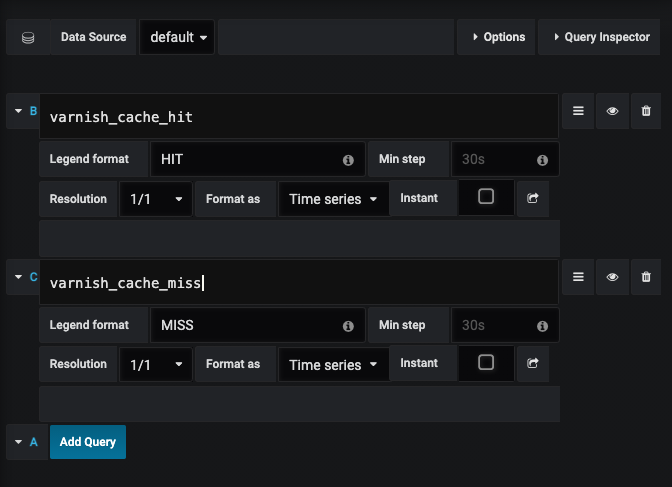Click the varnish_cache_hit query field
The width and height of the screenshot is (672, 487).
coord(299,117)
